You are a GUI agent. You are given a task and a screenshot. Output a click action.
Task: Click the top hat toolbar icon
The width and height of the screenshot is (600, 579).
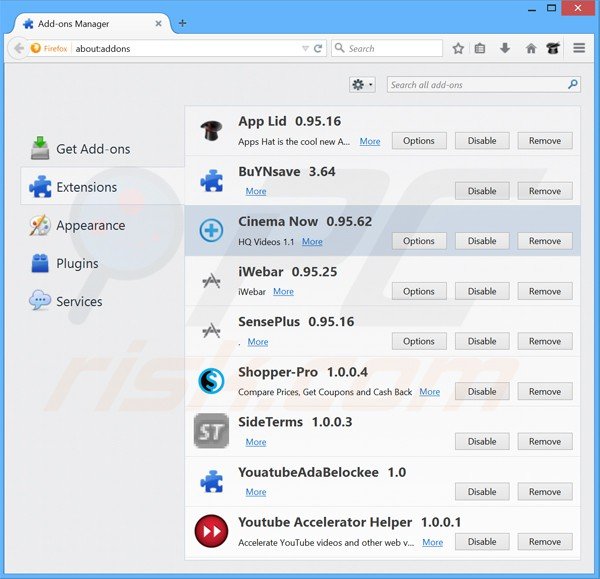[x=553, y=48]
